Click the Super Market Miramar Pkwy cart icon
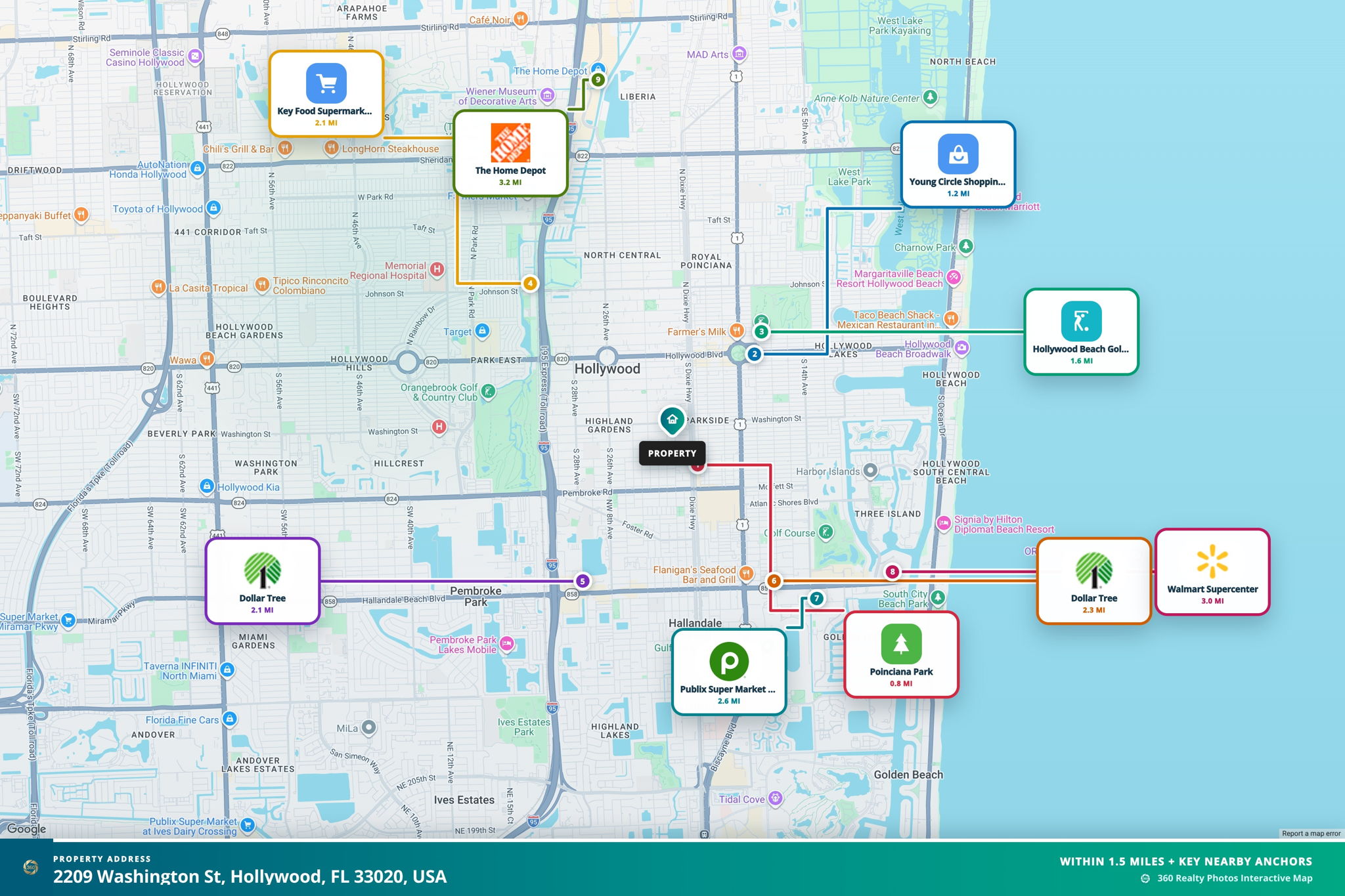The image size is (1345, 896). coord(68,620)
